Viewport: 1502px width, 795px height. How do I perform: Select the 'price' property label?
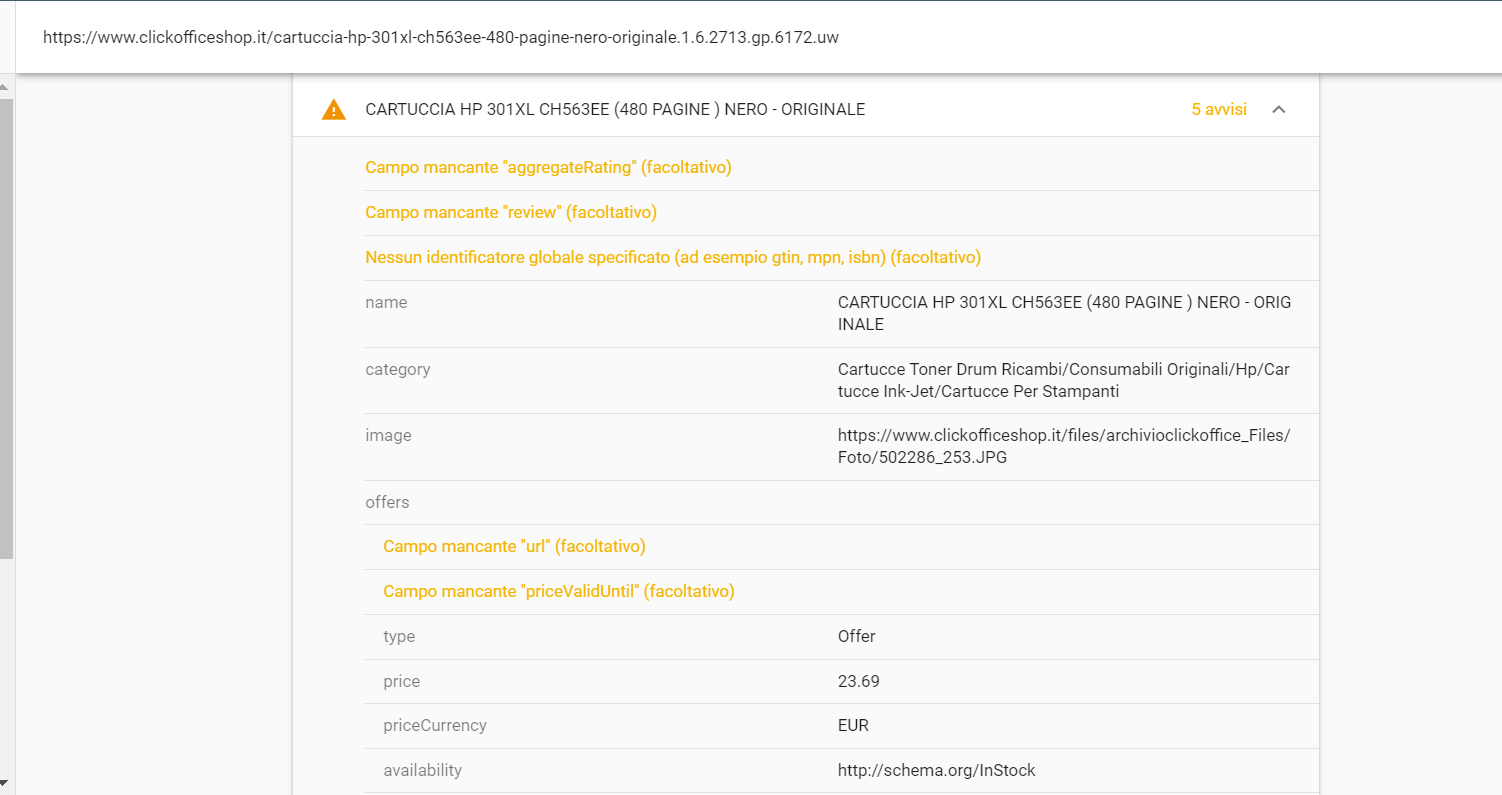coord(401,682)
